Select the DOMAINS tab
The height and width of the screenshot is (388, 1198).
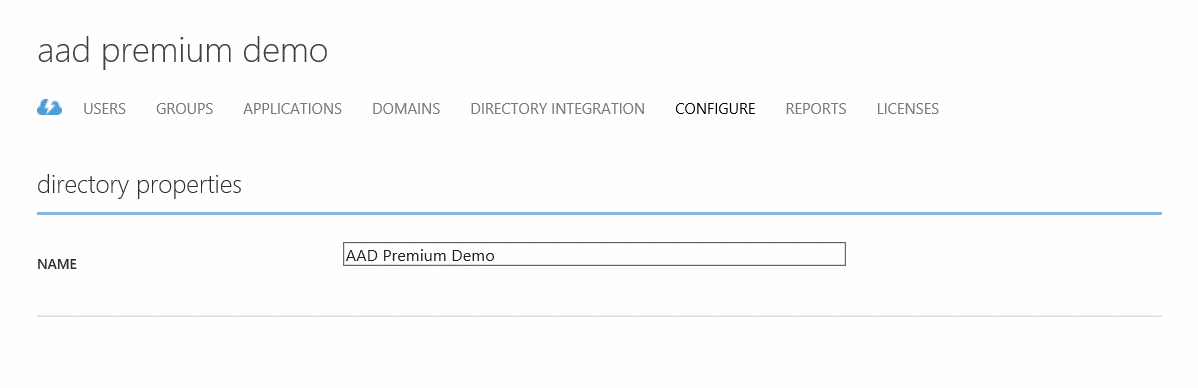tap(406, 108)
